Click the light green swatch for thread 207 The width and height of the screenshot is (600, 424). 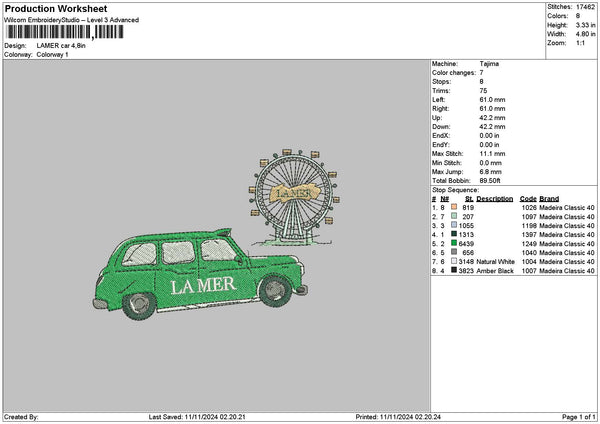(x=454, y=216)
